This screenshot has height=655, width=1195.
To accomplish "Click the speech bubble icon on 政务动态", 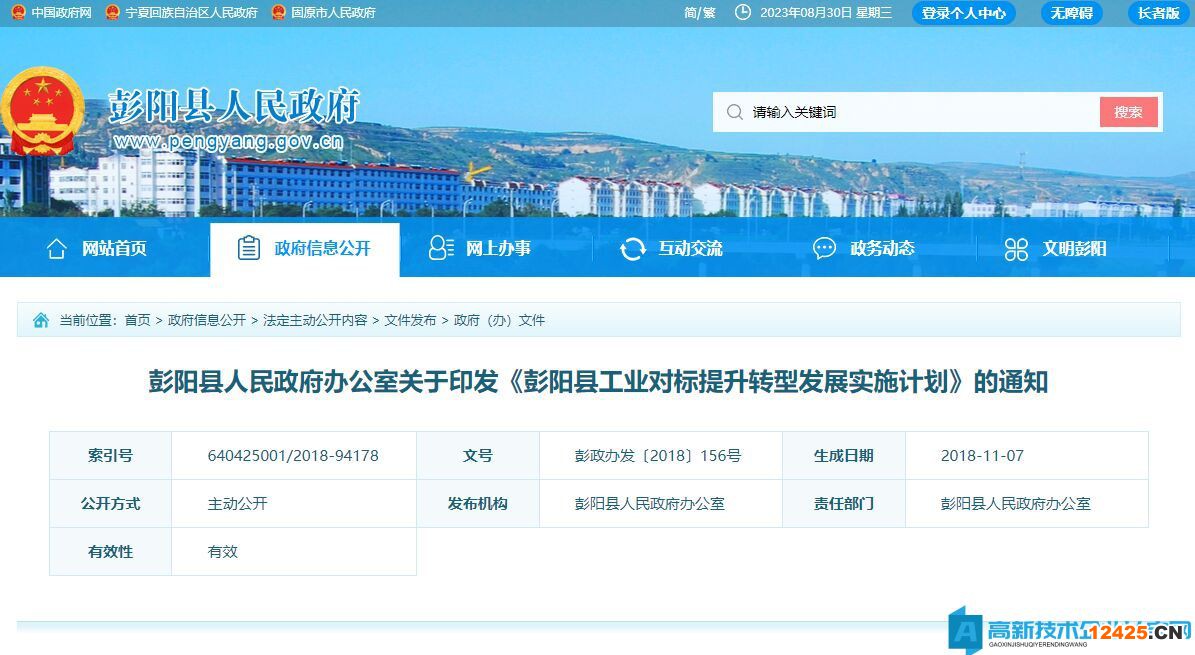I will 823,249.
